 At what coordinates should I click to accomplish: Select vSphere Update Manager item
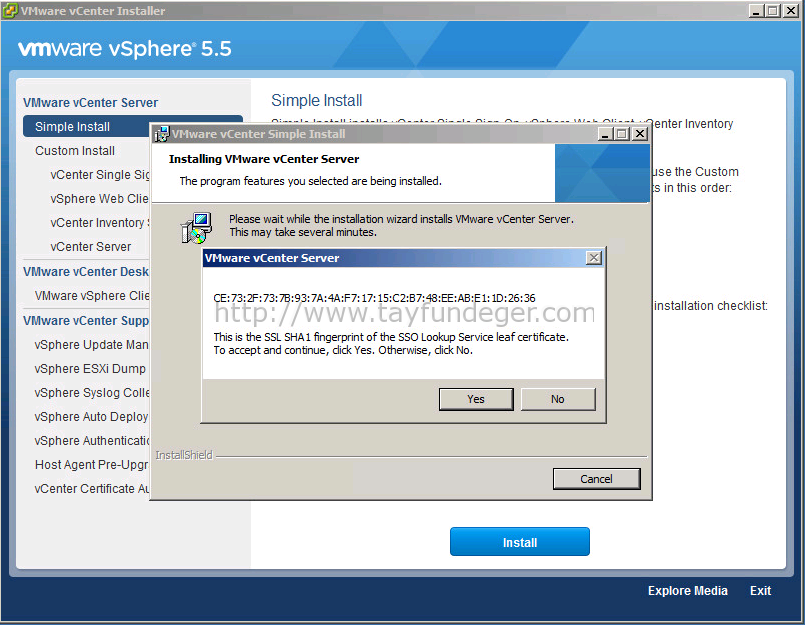[91, 345]
